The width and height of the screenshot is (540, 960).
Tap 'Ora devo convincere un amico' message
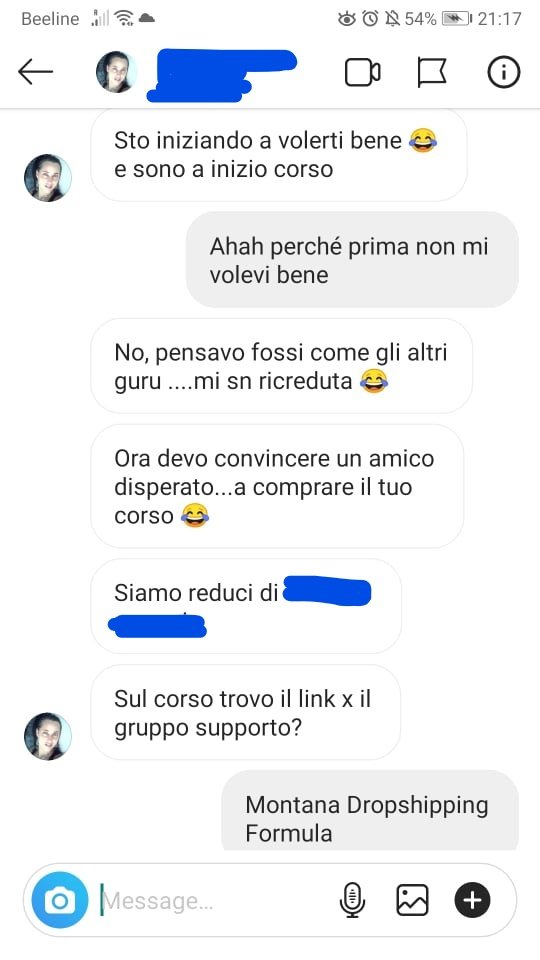coord(277,486)
